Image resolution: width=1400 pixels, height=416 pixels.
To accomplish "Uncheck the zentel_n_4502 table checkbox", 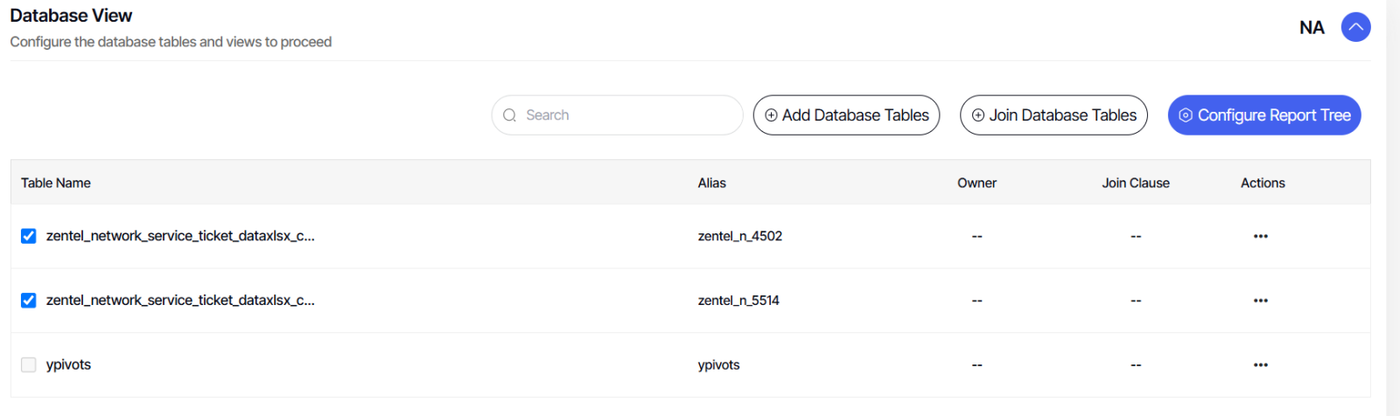I will [29, 236].
